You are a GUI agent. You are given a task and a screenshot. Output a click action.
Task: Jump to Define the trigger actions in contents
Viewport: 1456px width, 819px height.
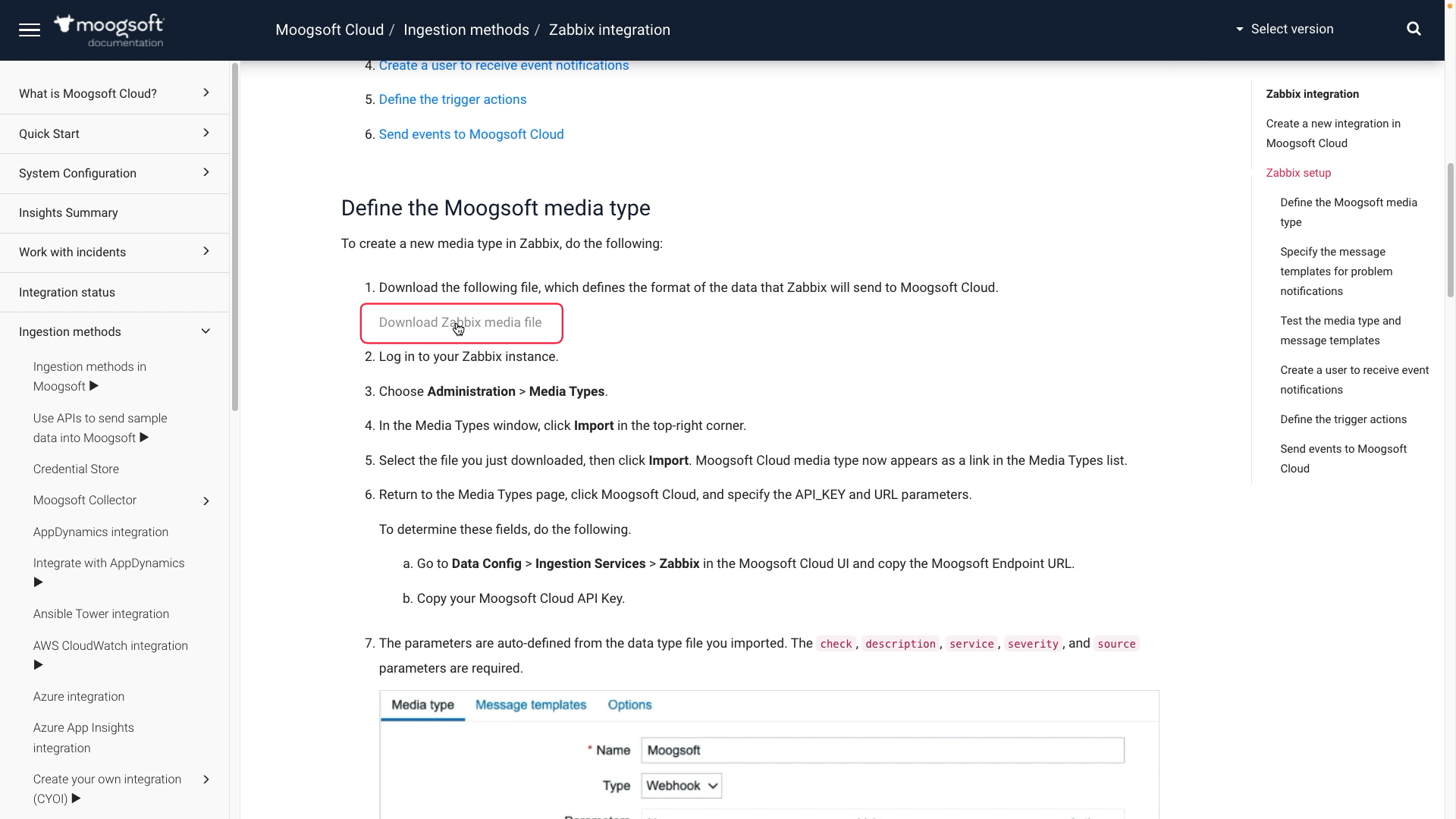point(1343,419)
